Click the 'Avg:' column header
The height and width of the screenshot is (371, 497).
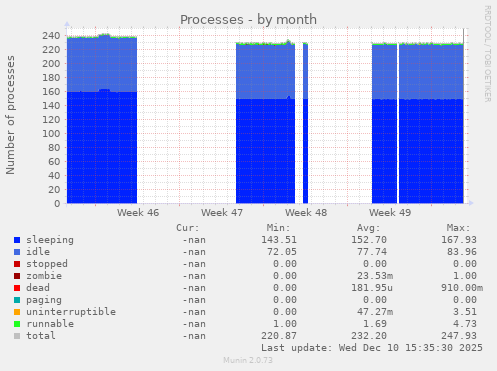(x=368, y=228)
